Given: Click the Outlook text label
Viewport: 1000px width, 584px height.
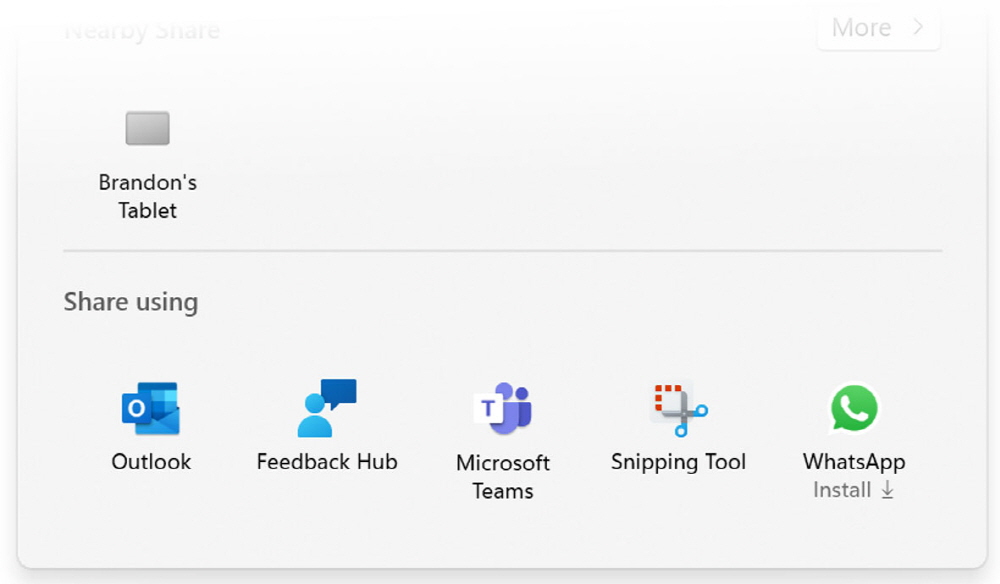Looking at the screenshot, I should [151, 462].
